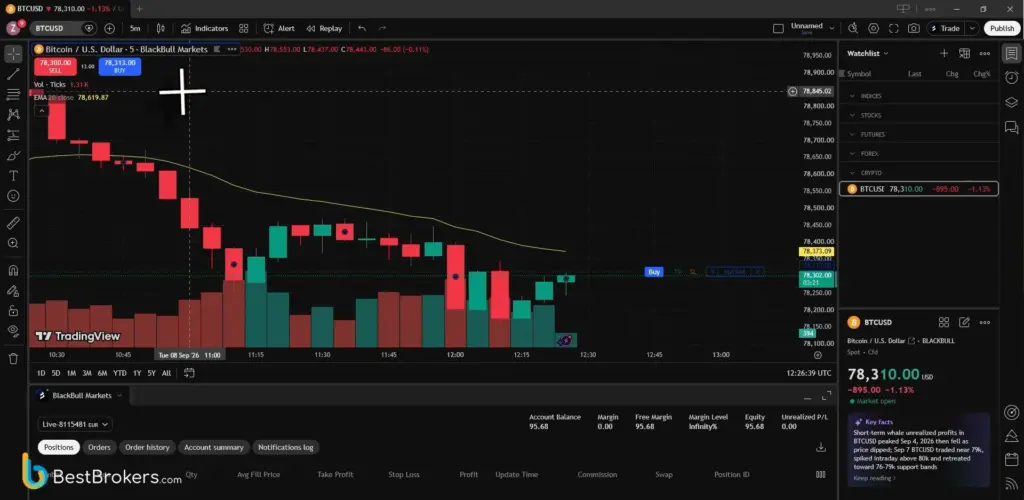Screen dimensions: 1024x500
Task: Open quick search lightbulb icon
Action: coord(853,29)
